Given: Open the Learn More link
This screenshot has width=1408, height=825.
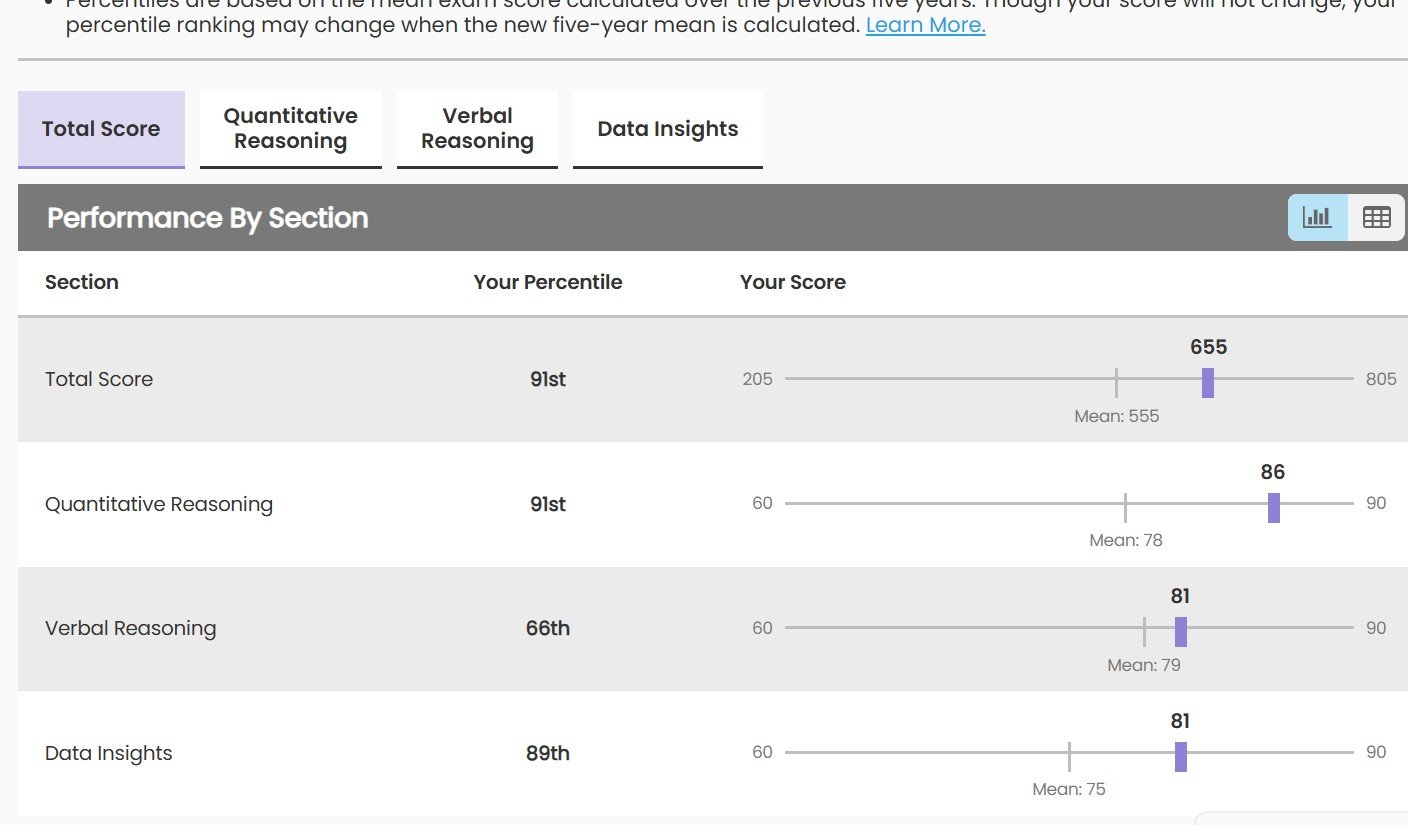Looking at the screenshot, I should point(925,25).
